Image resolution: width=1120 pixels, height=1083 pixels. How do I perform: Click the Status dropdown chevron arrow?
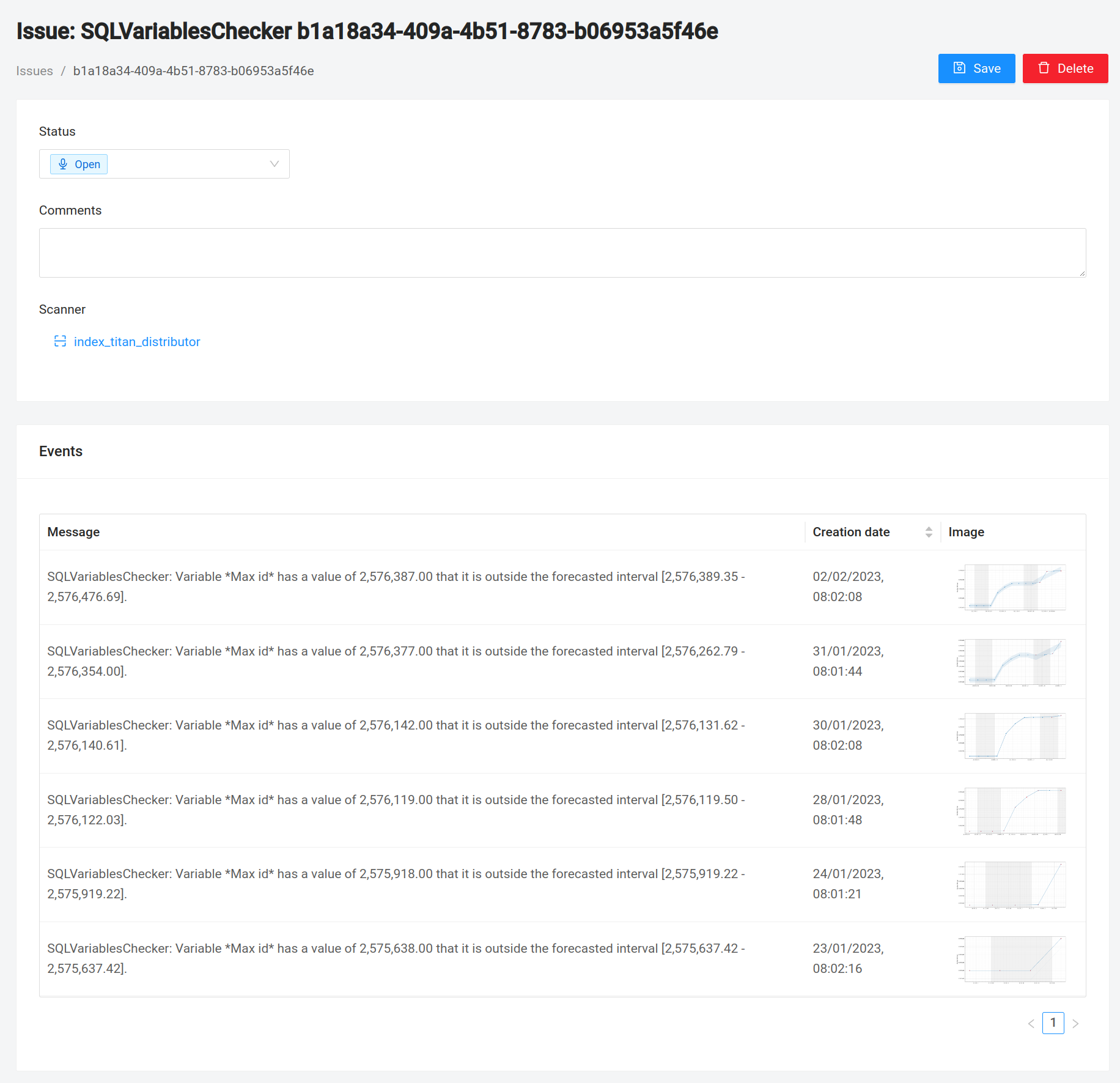(274, 164)
